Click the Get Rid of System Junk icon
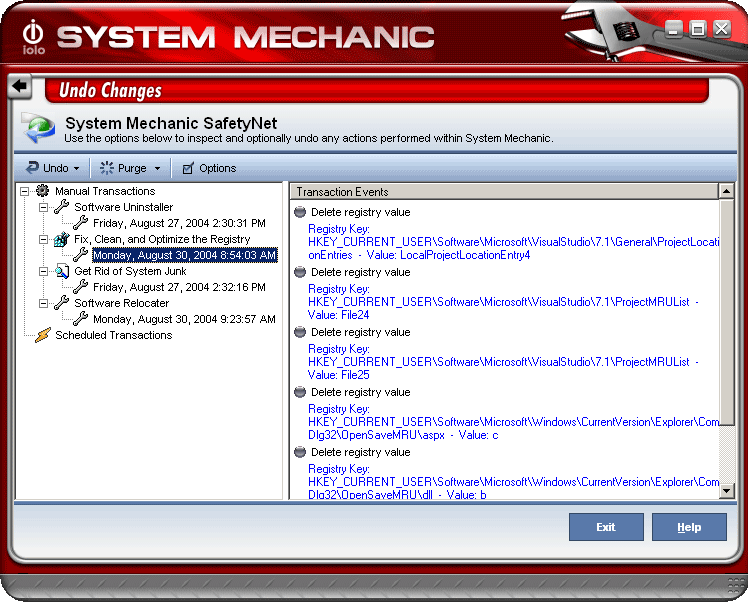This screenshot has height=603, width=748. 62,270
